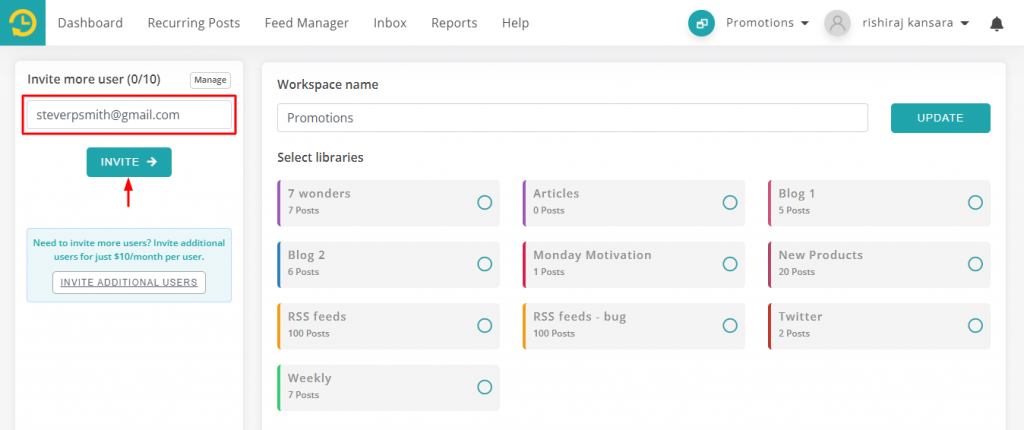Open the notifications bell

click(996, 23)
